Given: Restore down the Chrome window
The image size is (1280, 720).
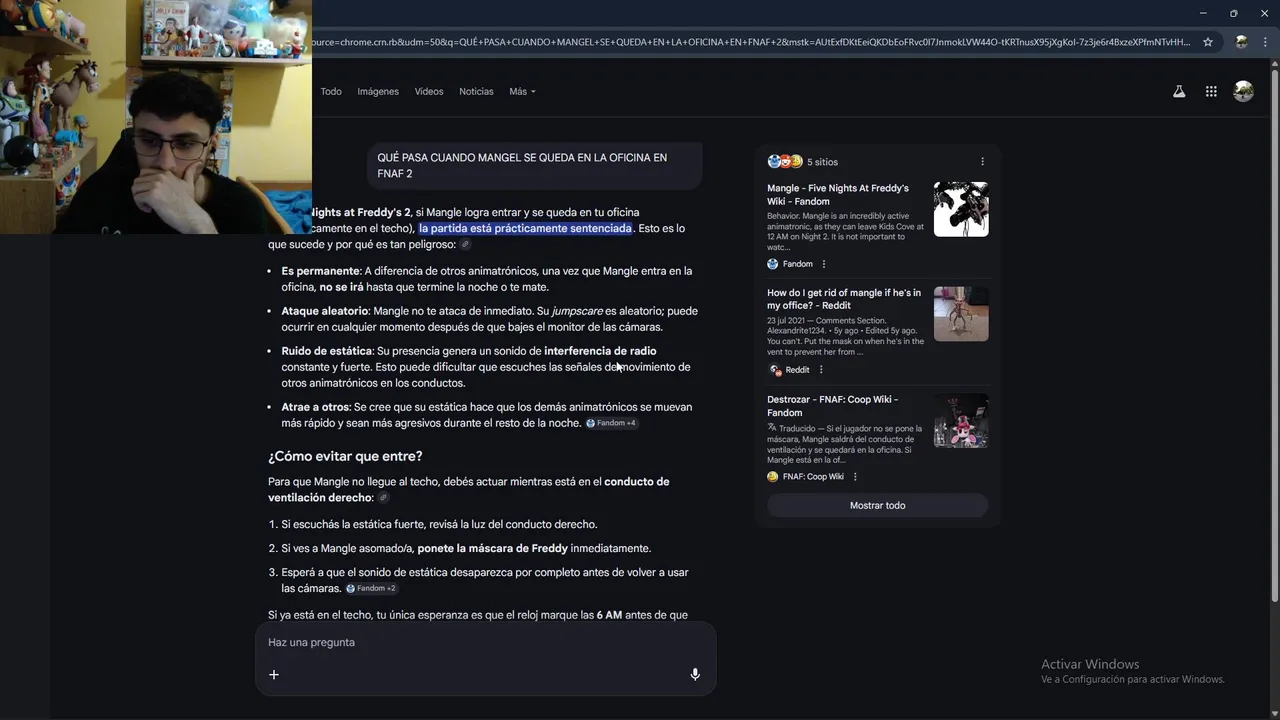Looking at the screenshot, I should (x=1233, y=13).
